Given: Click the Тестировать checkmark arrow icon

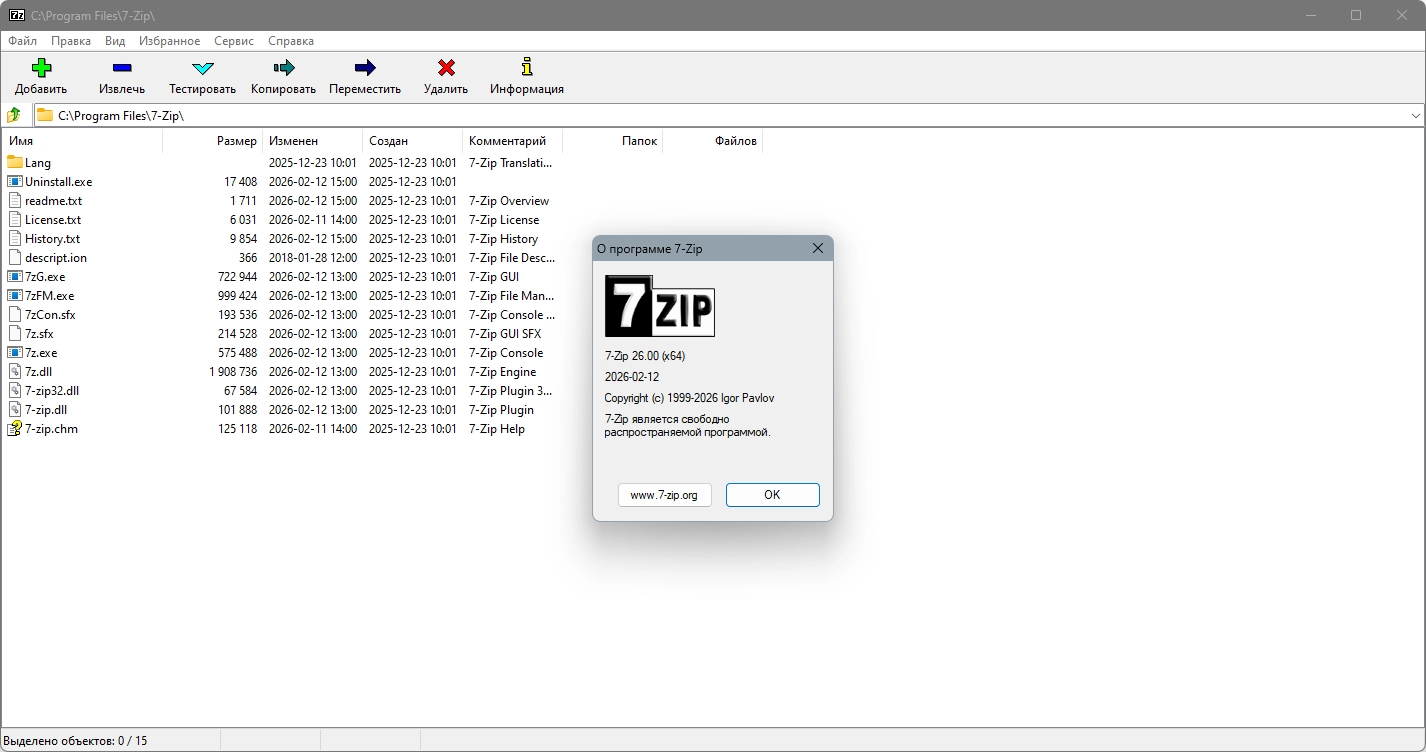Looking at the screenshot, I should coord(203,68).
